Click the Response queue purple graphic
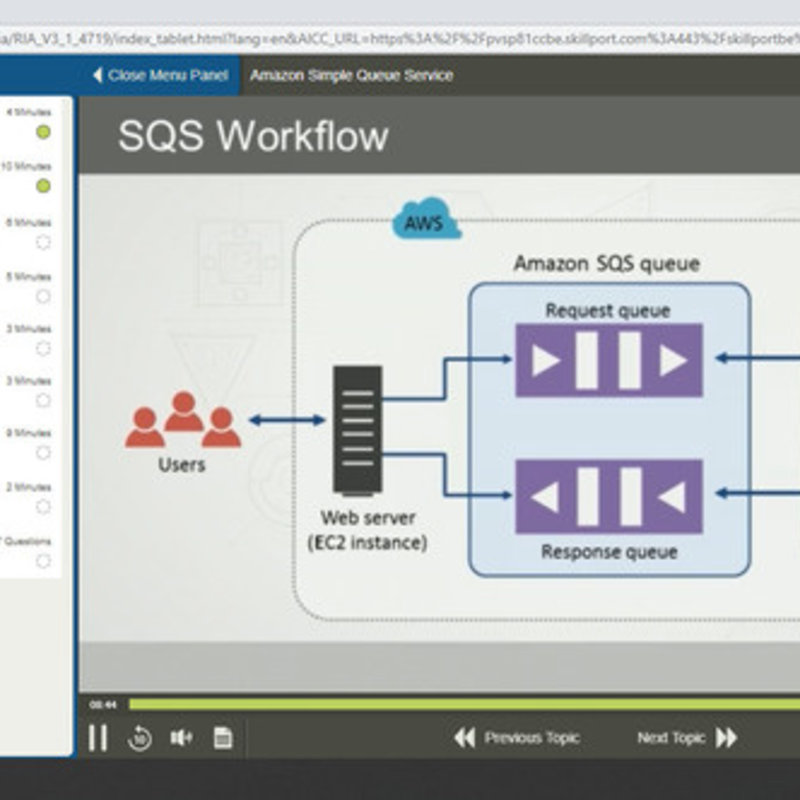800x800 pixels. click(x=608, y=496)
